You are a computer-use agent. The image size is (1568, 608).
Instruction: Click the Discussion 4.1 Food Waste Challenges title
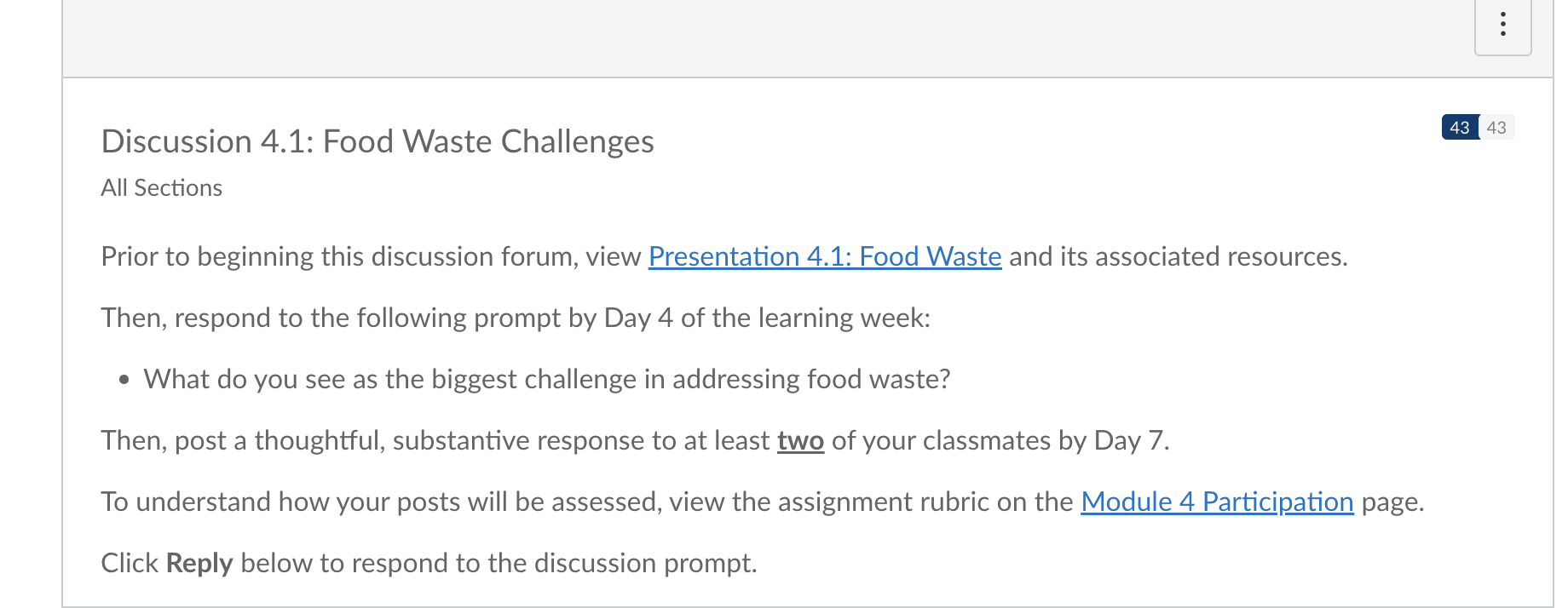pos(377,141)
